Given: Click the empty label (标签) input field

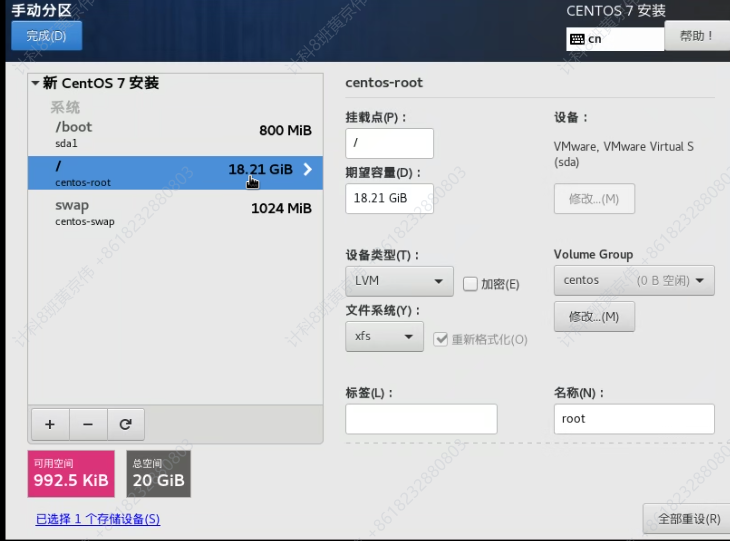Looking at the screenshot, I should tap(421, 419).
